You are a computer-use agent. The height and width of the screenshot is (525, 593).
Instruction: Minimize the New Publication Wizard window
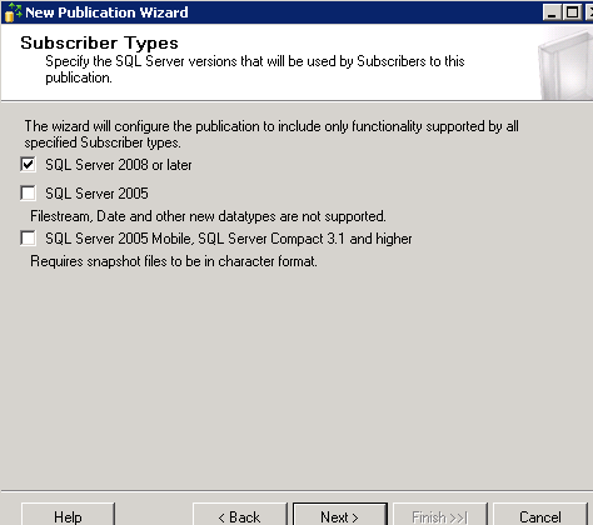[552, 12]
